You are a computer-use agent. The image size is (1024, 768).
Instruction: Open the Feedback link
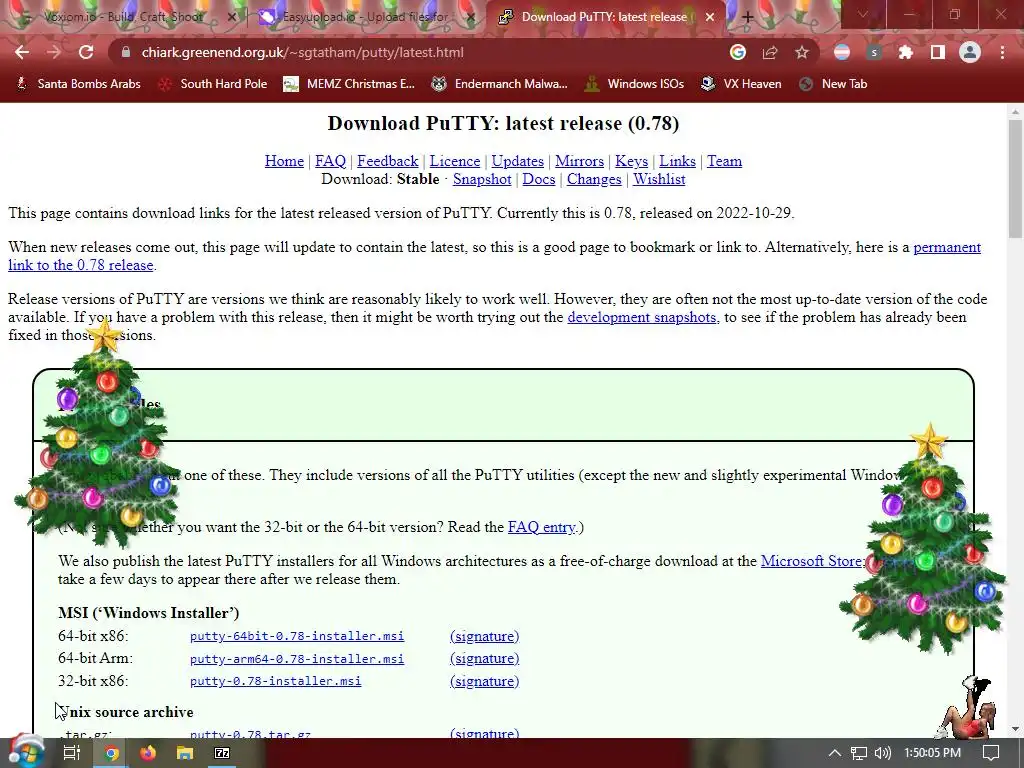[388, 161]
